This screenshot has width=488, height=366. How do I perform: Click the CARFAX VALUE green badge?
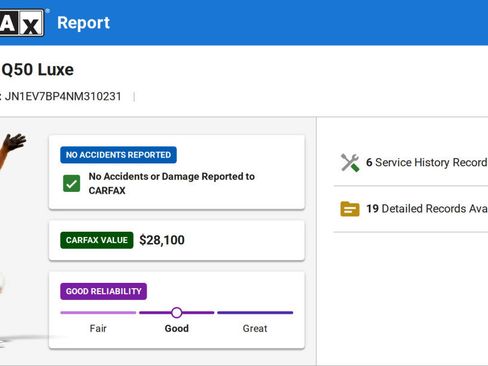click(x=97, y=240)
